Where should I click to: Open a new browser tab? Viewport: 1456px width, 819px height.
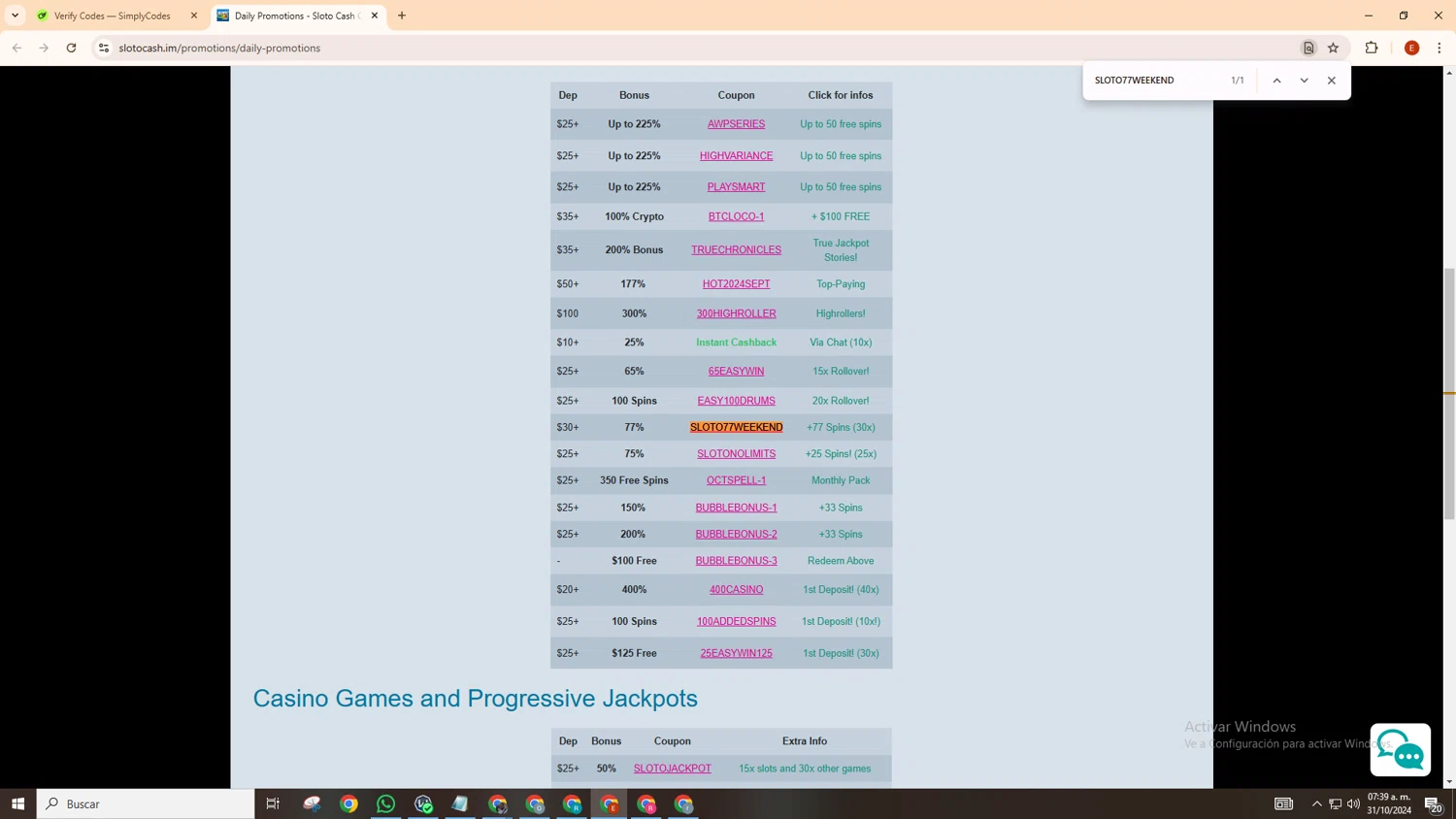tap(402, 16)
